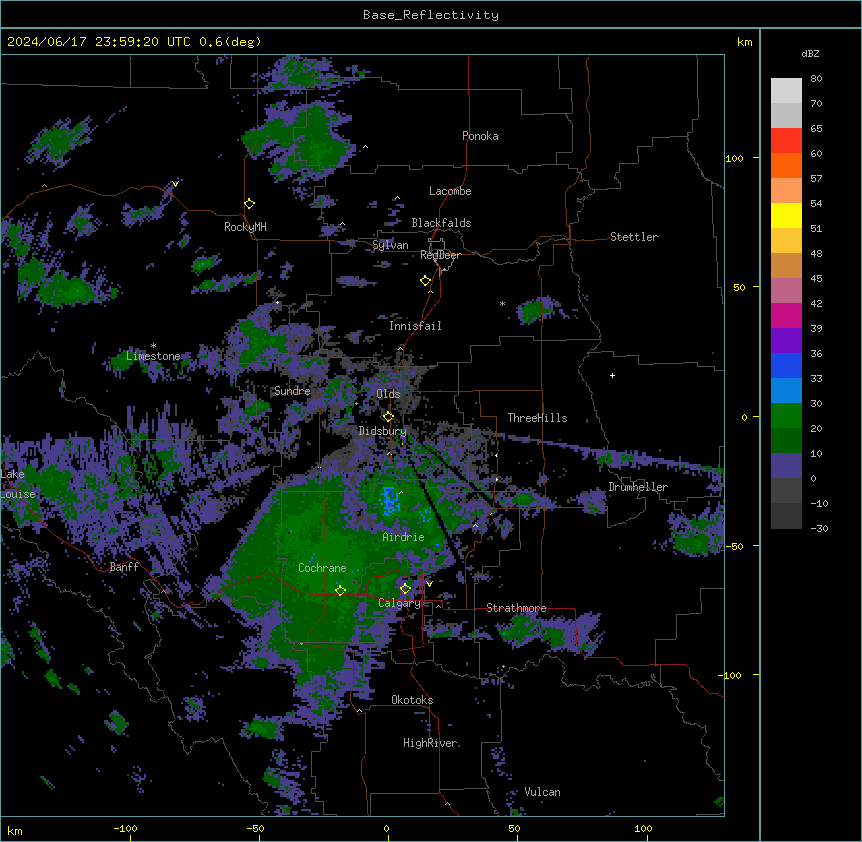Click the Limestone label

coord(153,356)
